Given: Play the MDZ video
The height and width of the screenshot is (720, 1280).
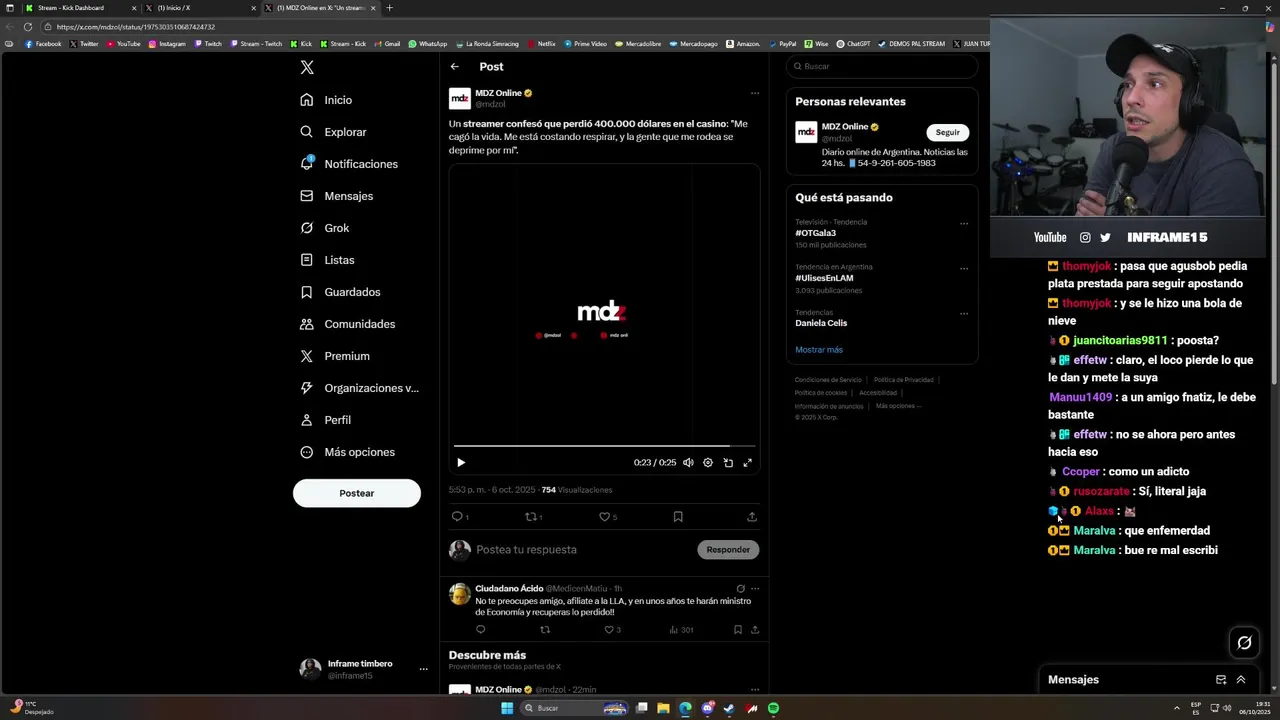Looking at the screenshot, I should 461,463.
